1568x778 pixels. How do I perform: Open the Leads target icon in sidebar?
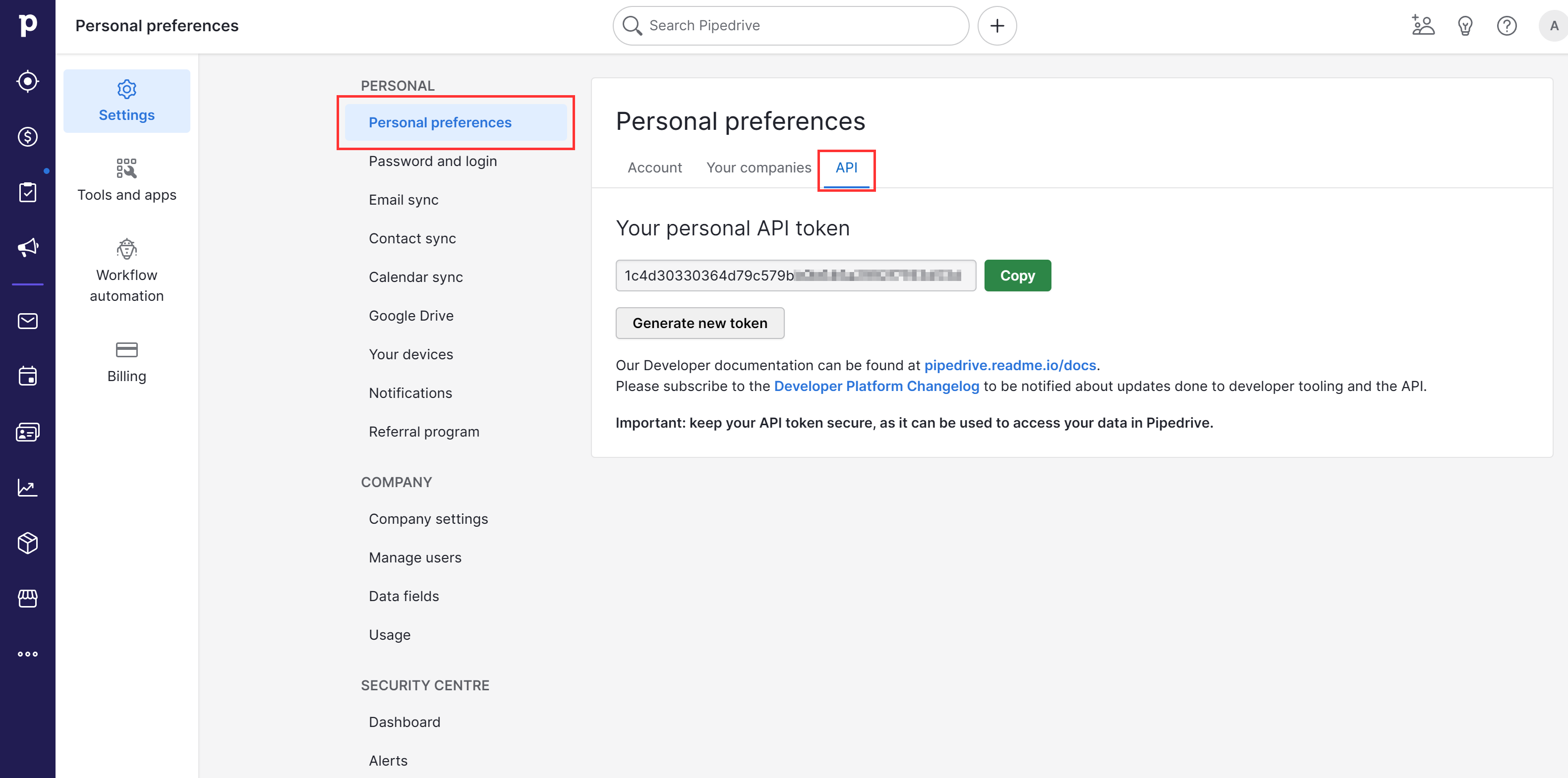(x=27, y=81)
